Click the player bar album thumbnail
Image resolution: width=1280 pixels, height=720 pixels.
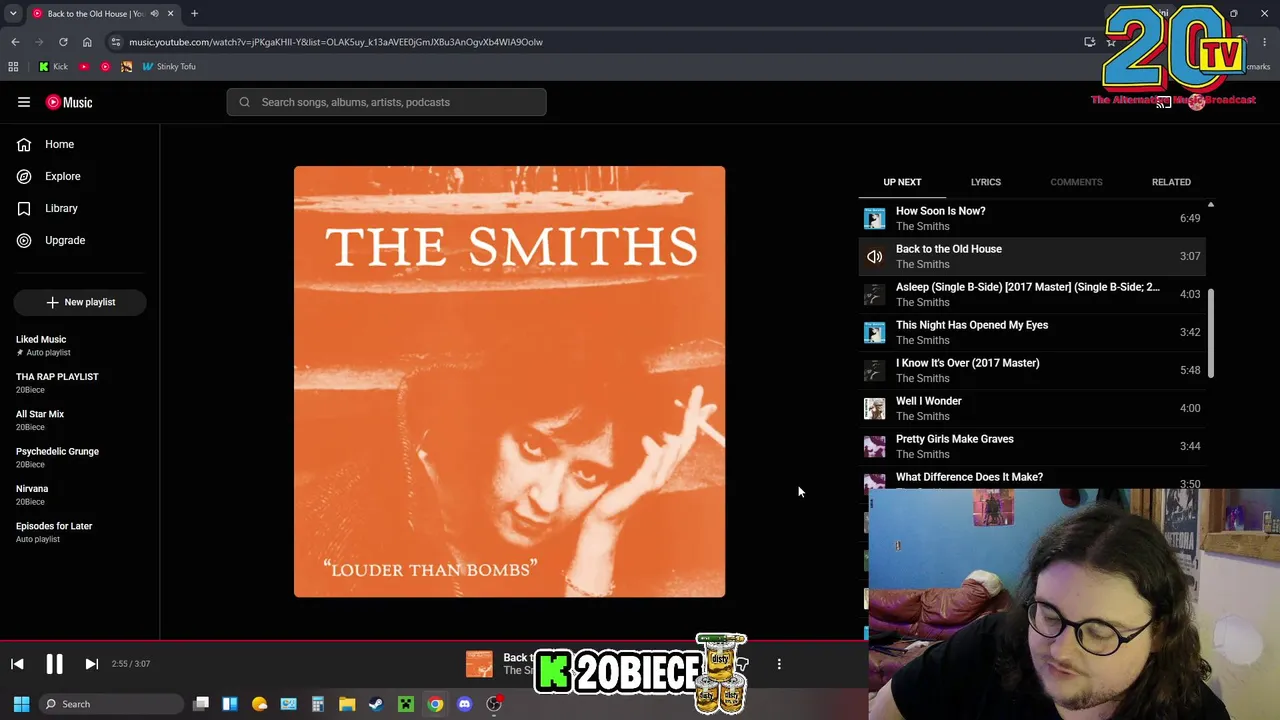479,664
